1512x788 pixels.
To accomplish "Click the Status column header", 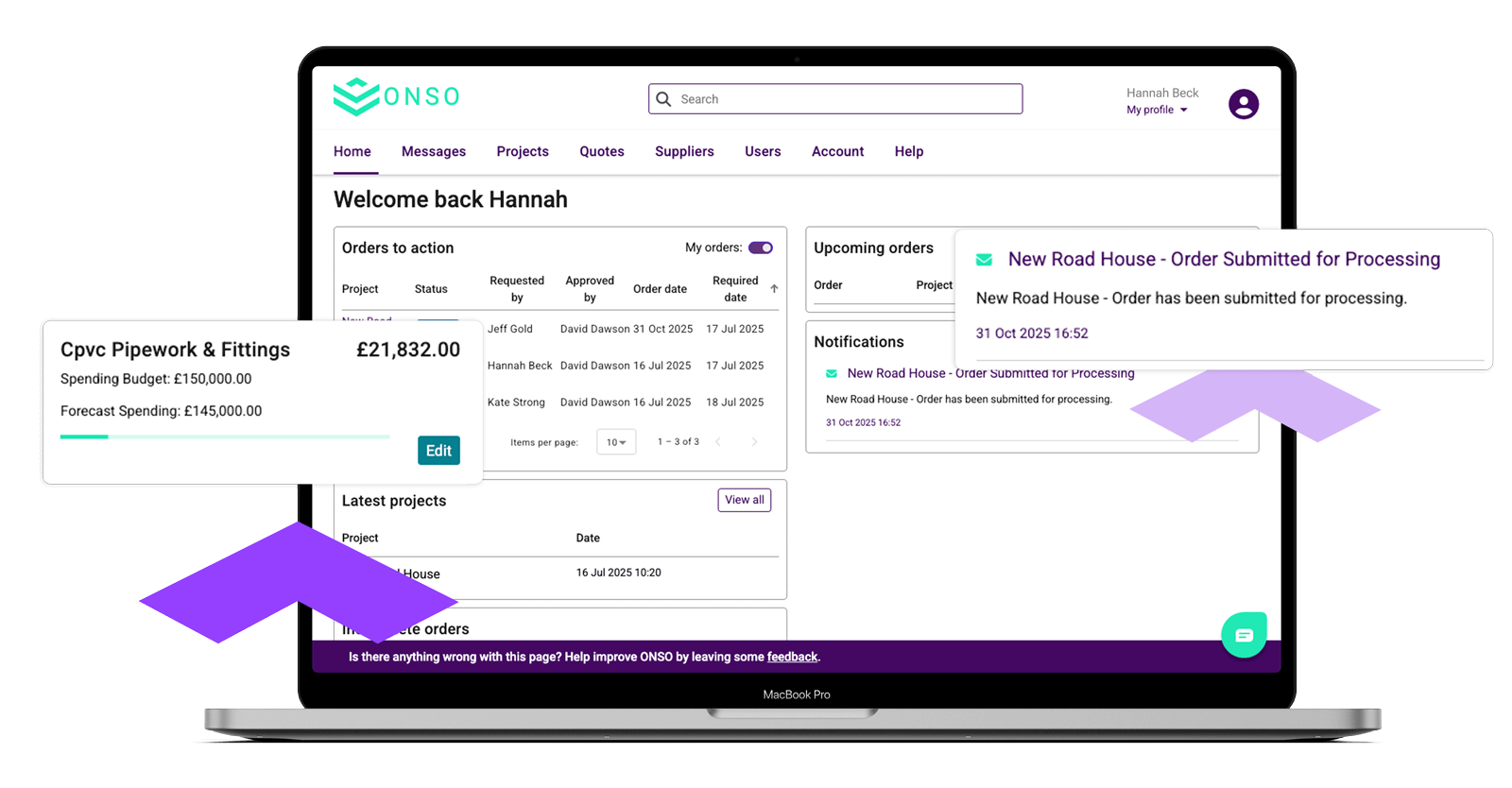I will [431, 289].
